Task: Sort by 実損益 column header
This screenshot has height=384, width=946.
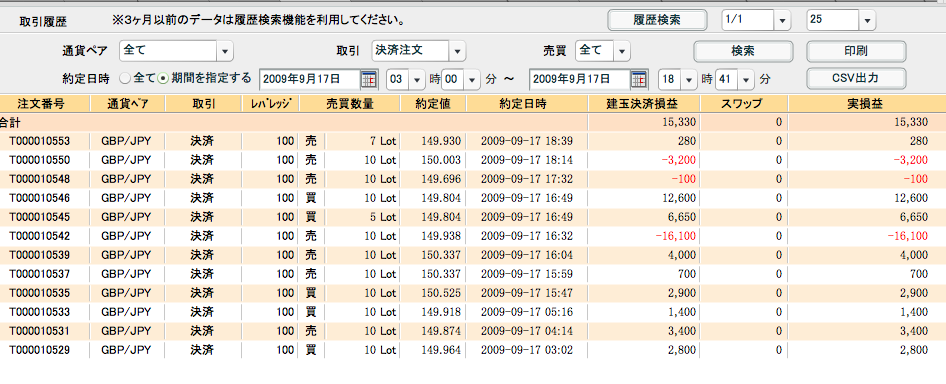Action: [867, 103]
